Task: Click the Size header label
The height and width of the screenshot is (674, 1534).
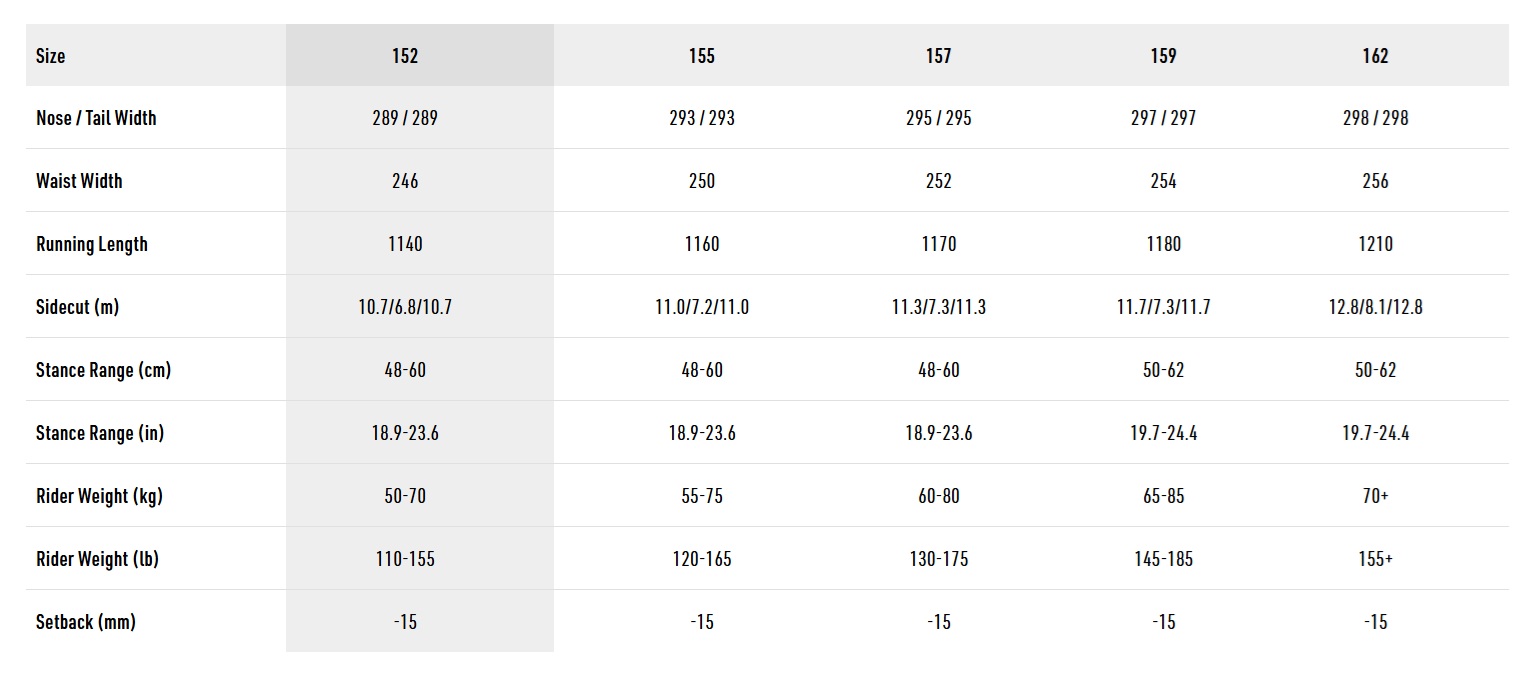Action: [x=51, y=56]
